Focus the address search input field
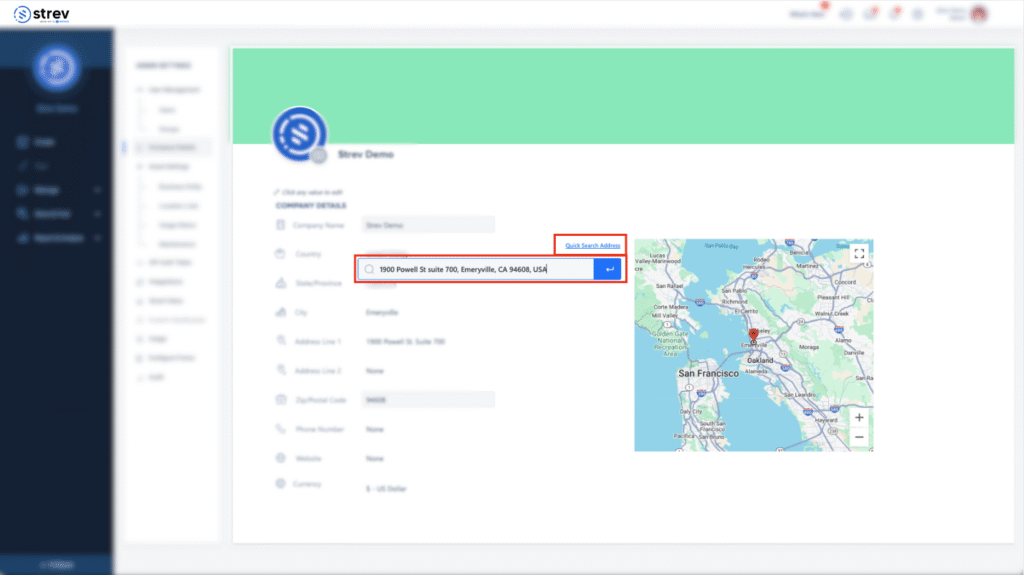Image resolution: width=1024 pixels, height=575 pixels. 480,269
